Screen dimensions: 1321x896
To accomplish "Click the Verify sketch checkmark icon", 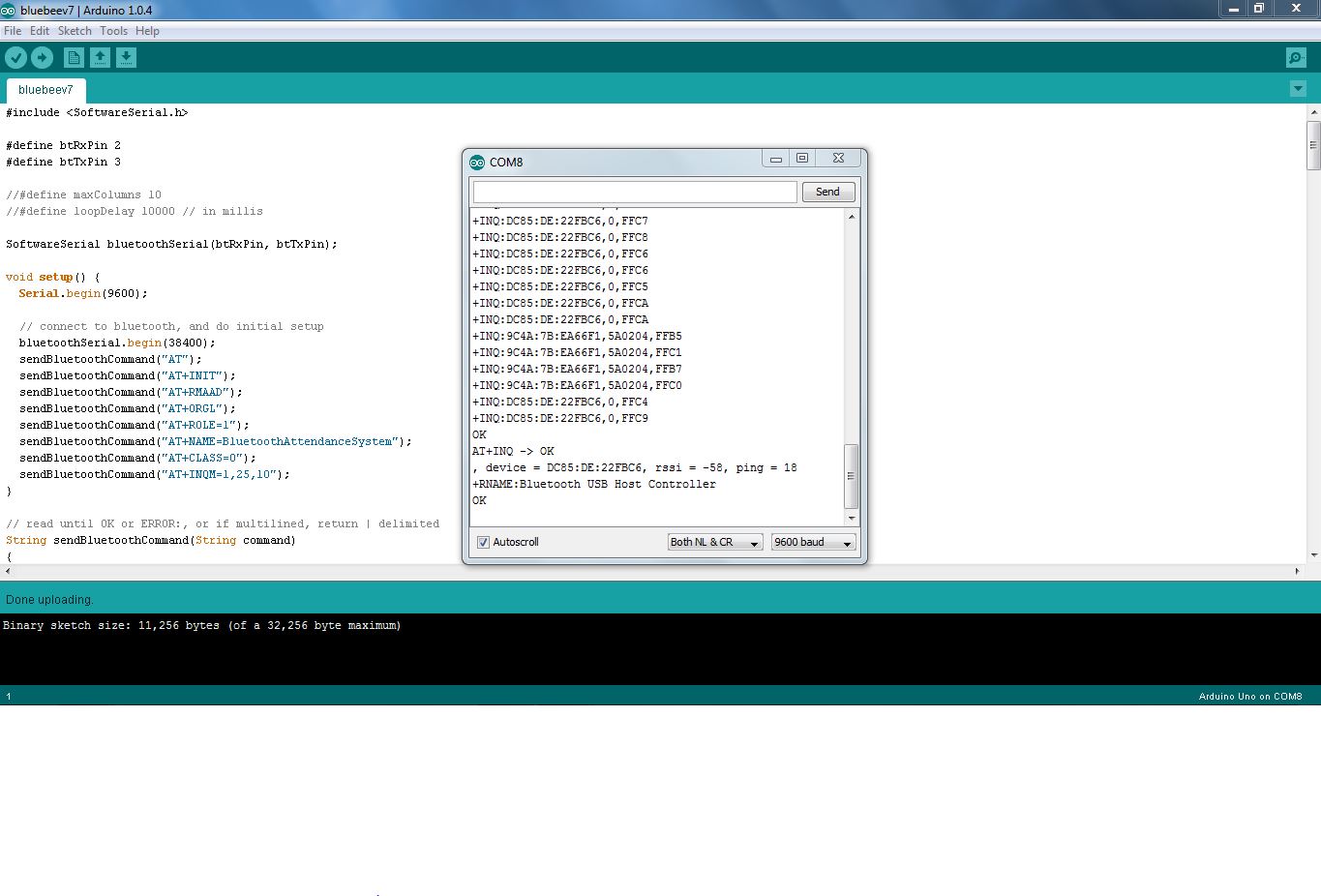I will point(15,58).
